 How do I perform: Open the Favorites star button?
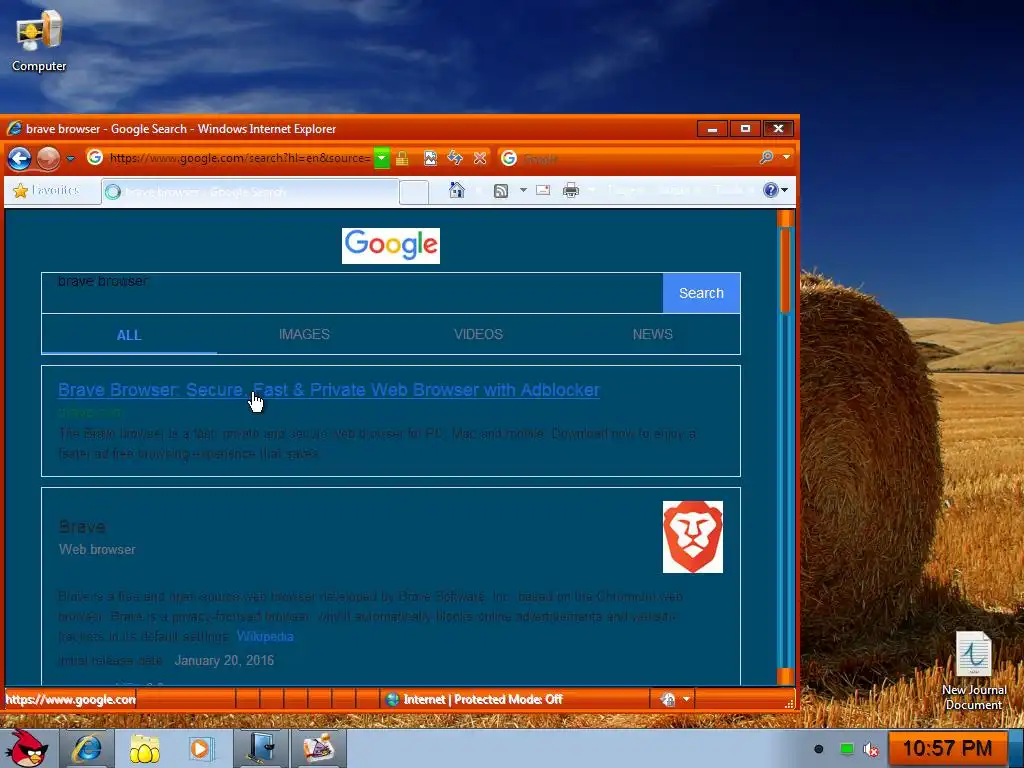pos(46,191)
